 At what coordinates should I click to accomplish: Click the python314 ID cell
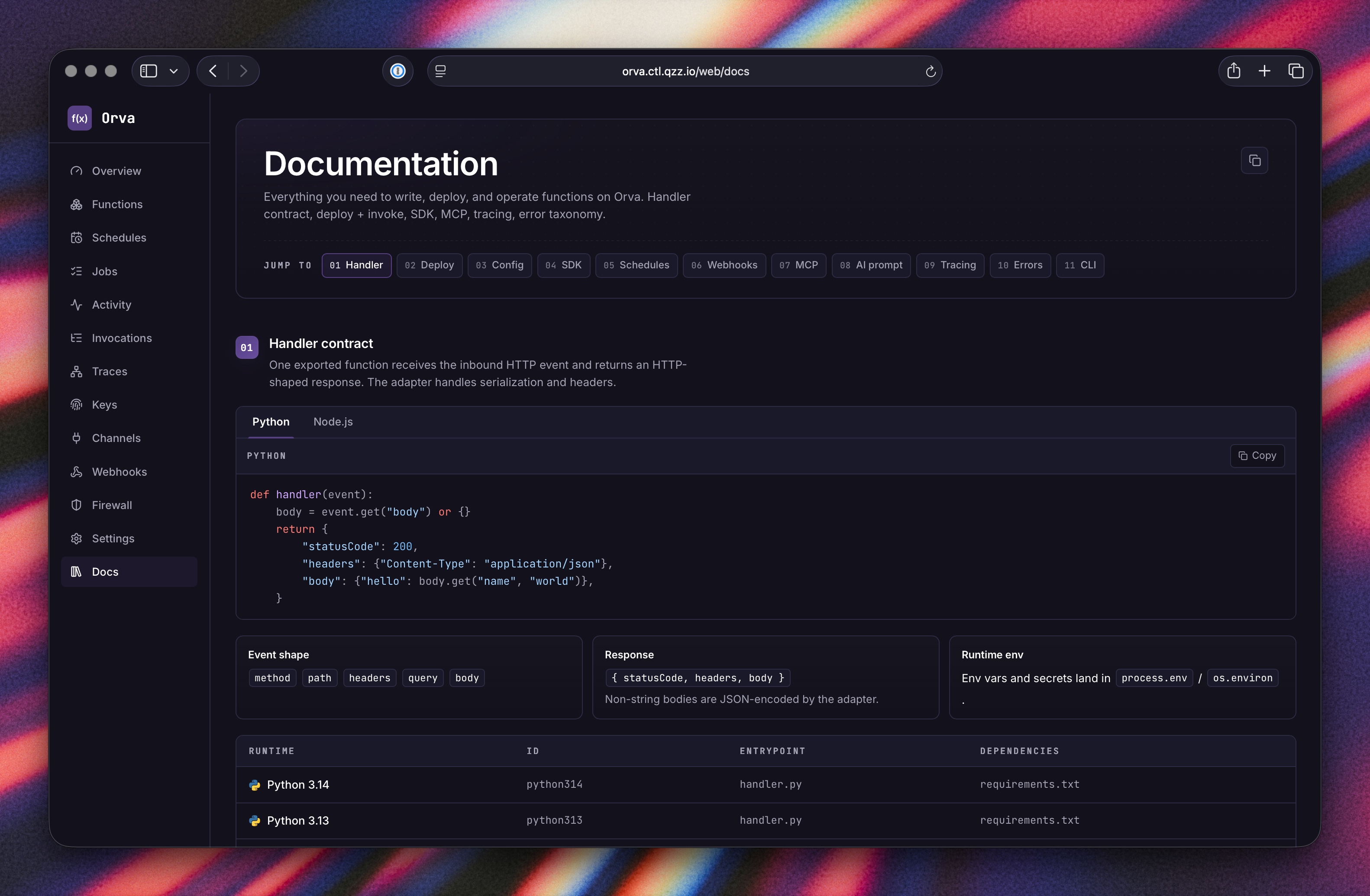click(554, 784)
